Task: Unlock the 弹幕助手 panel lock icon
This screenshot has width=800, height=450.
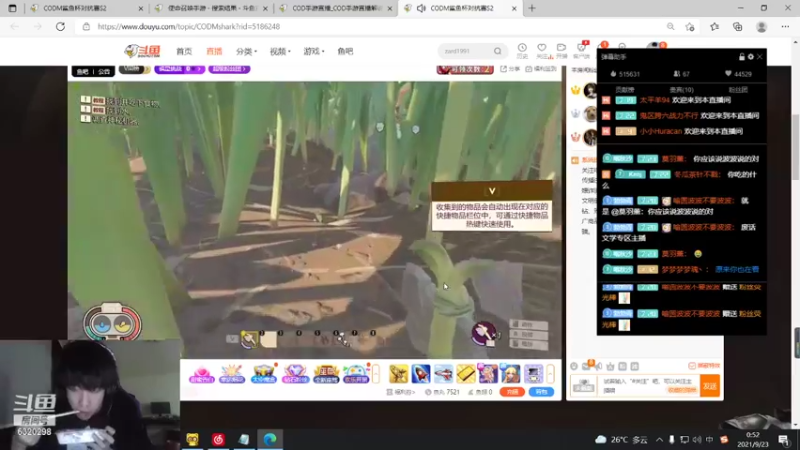Action: click(741, 57)
